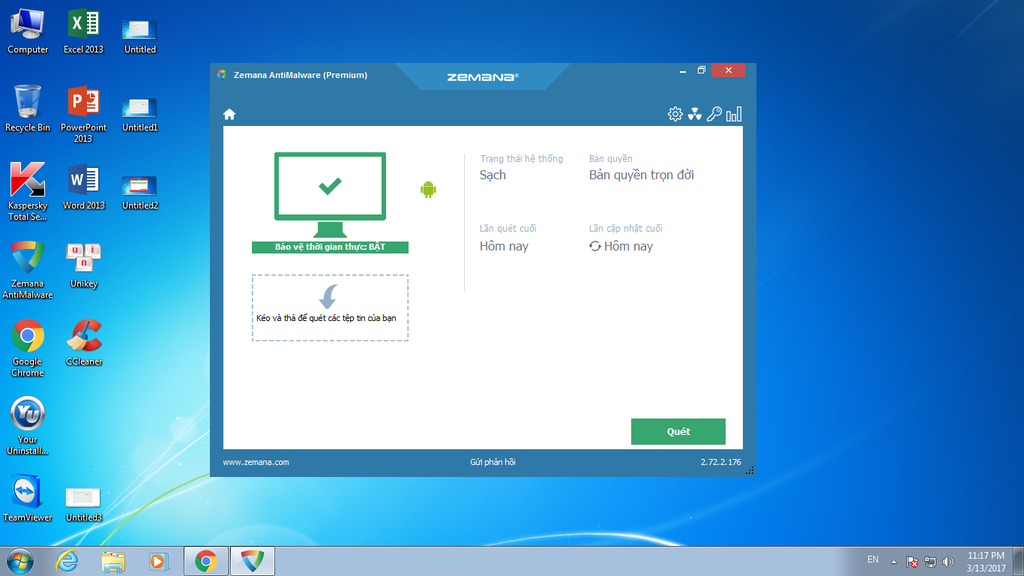Select the Untitled desktop file
The width and height of the screenshot is (1024, 576).
pyautogui.click(x=140, y=36)
